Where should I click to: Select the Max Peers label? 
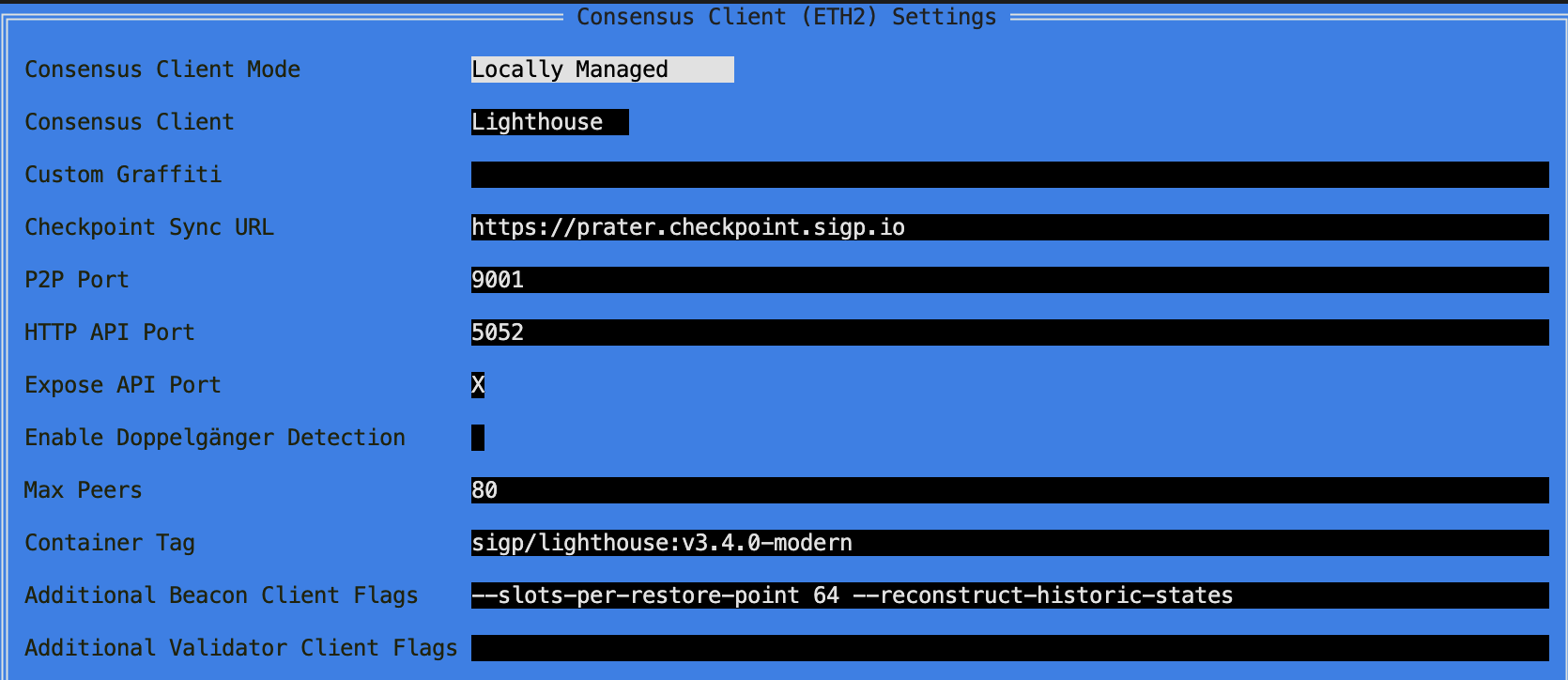click(x=84, y=490)
